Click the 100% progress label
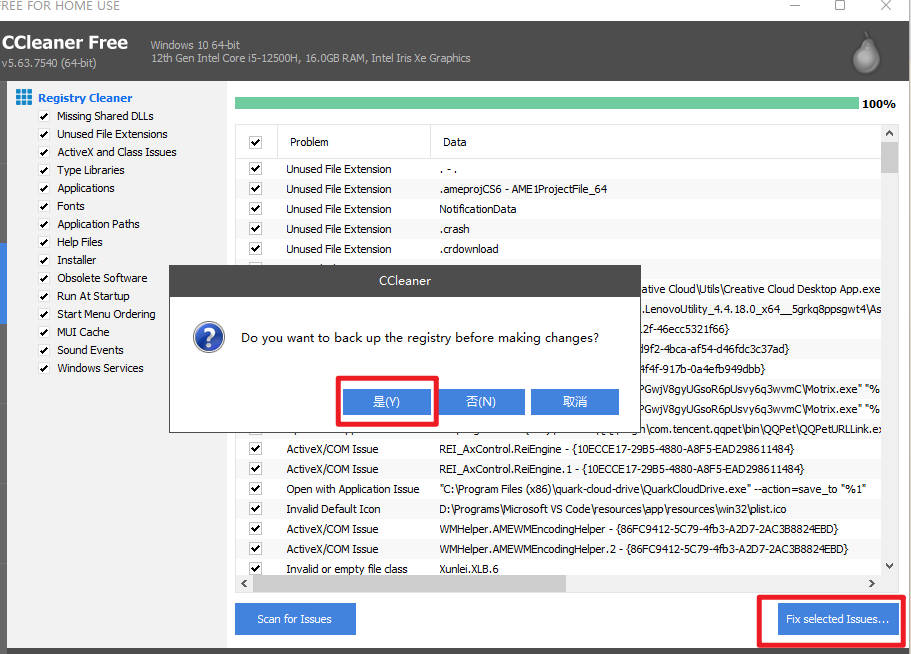911x654 pixels. click(x=878, y=104)
